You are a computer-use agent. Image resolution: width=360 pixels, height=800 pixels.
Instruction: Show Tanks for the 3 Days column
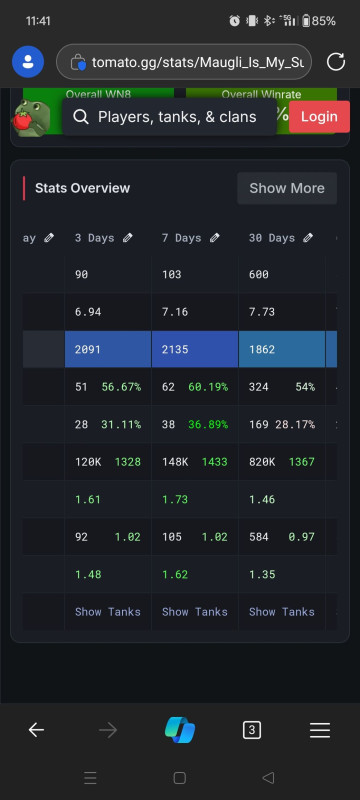[108, 612]
